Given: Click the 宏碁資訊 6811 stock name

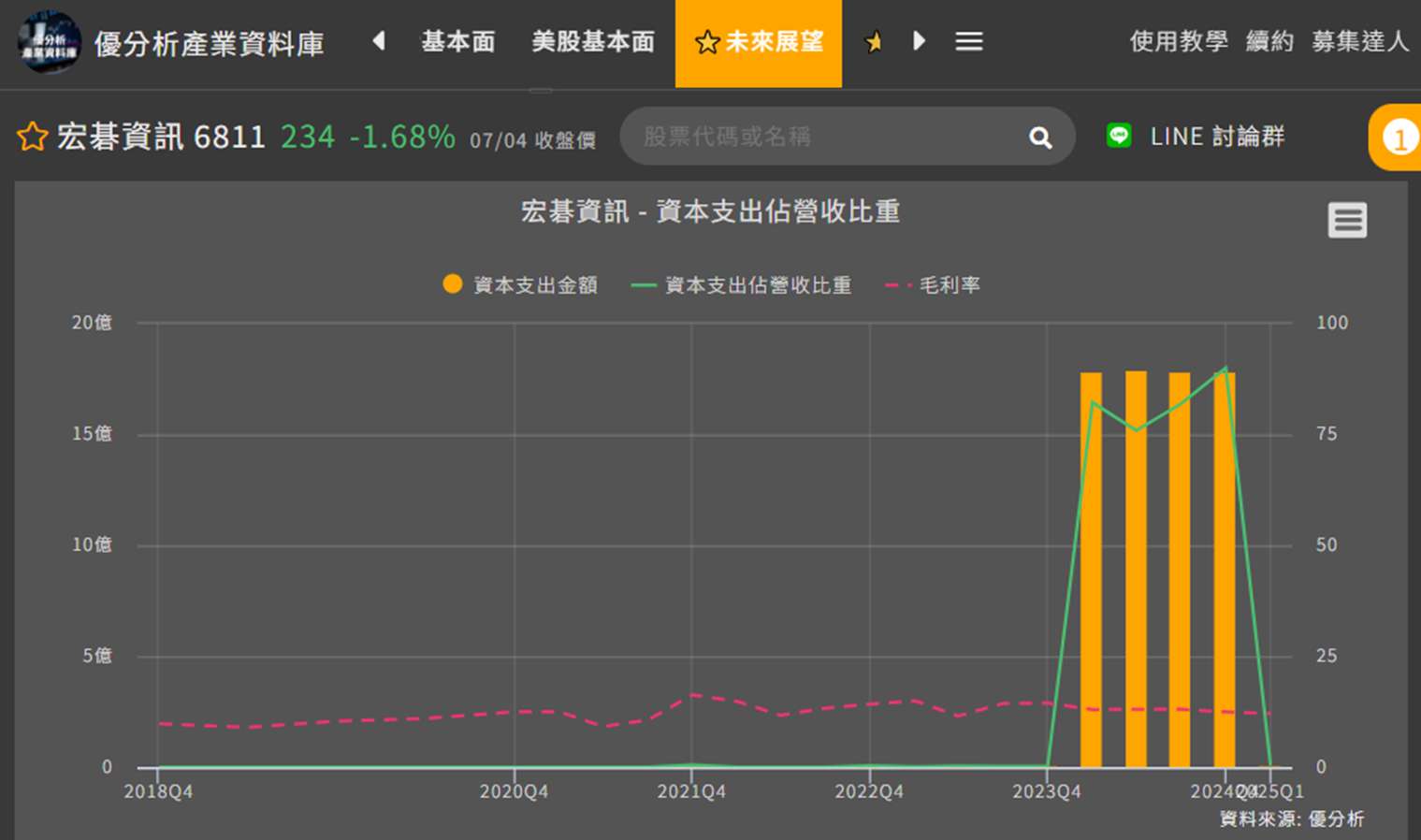Looking at the screenshot, I should [161, 138].
